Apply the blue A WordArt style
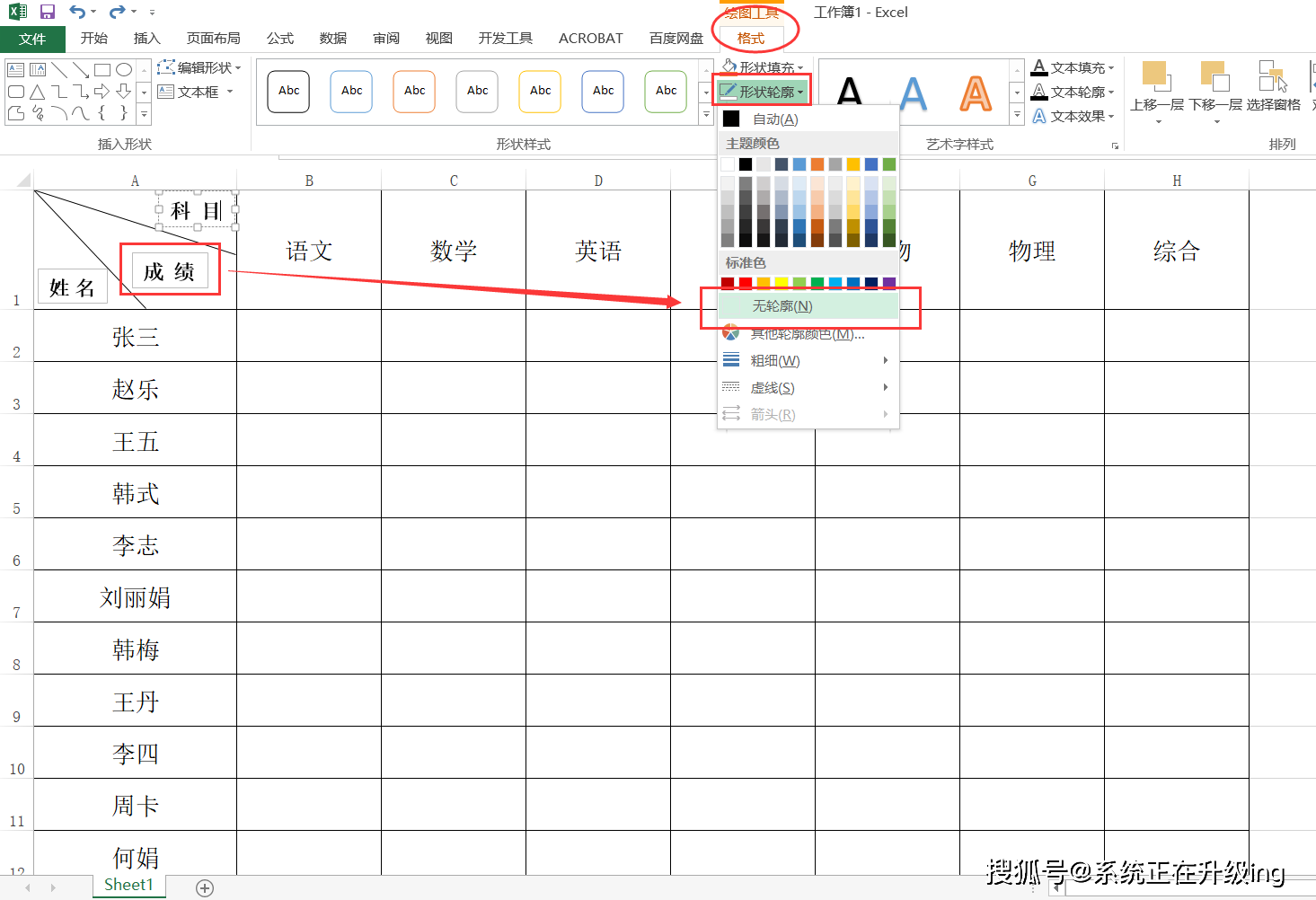The width and height of the screenshot is (1316, 900). pos(913,93)
